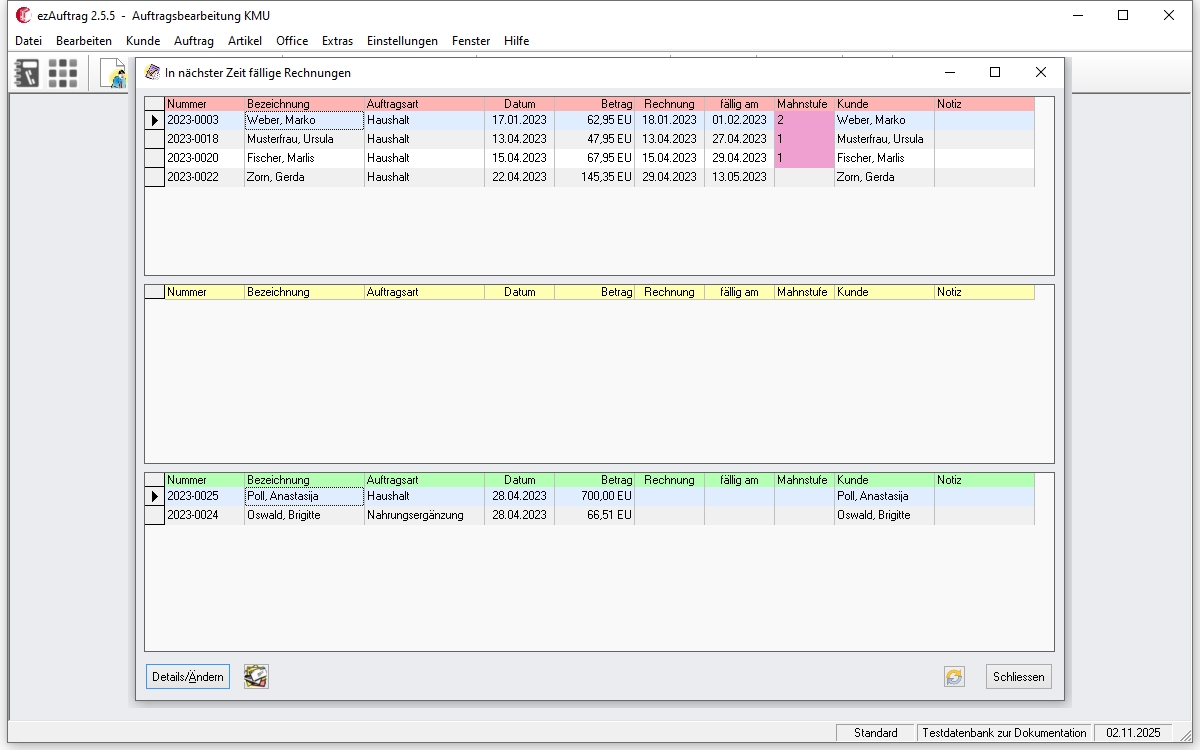Select invoice number 2023-0020
The height and width of the screenshot is (750, 1200).
[x=205, y=158]
